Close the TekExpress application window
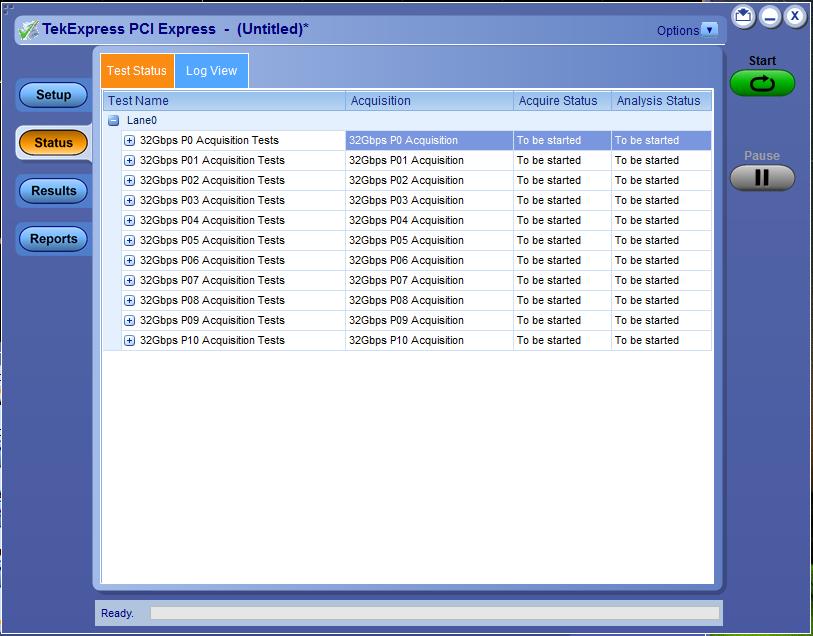The height and width of the screenshot is (636, 813). 795,17
